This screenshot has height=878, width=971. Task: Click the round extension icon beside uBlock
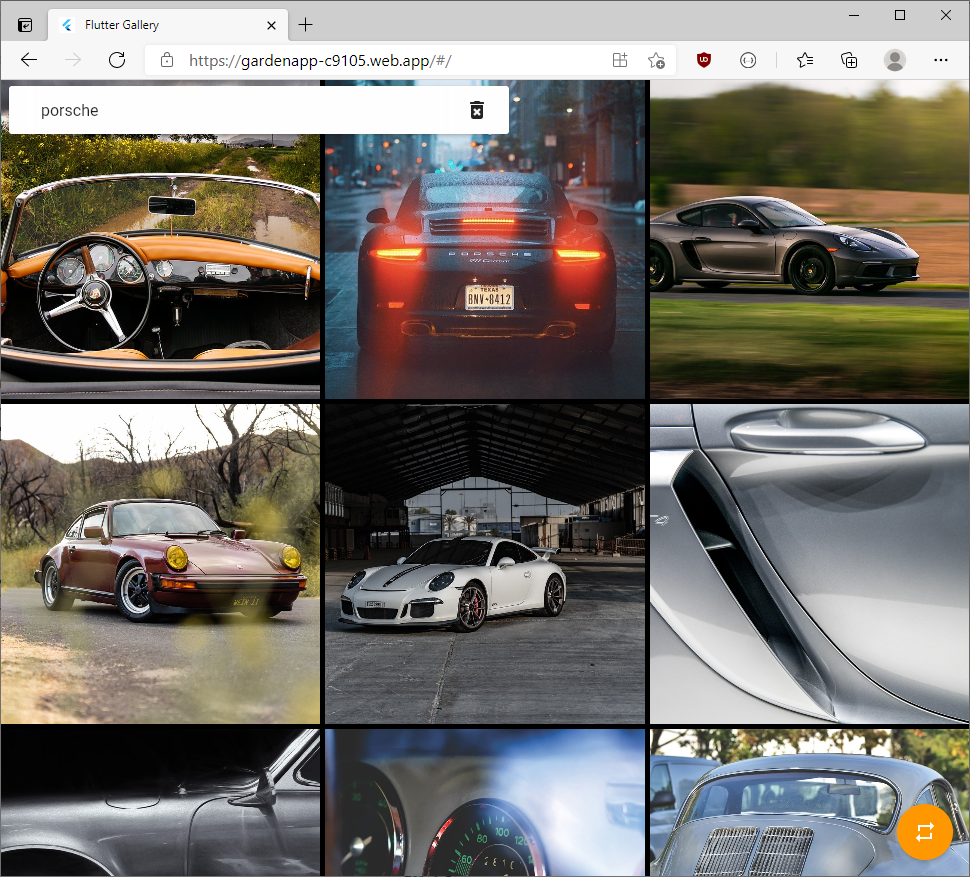click(x=748, y=60)
